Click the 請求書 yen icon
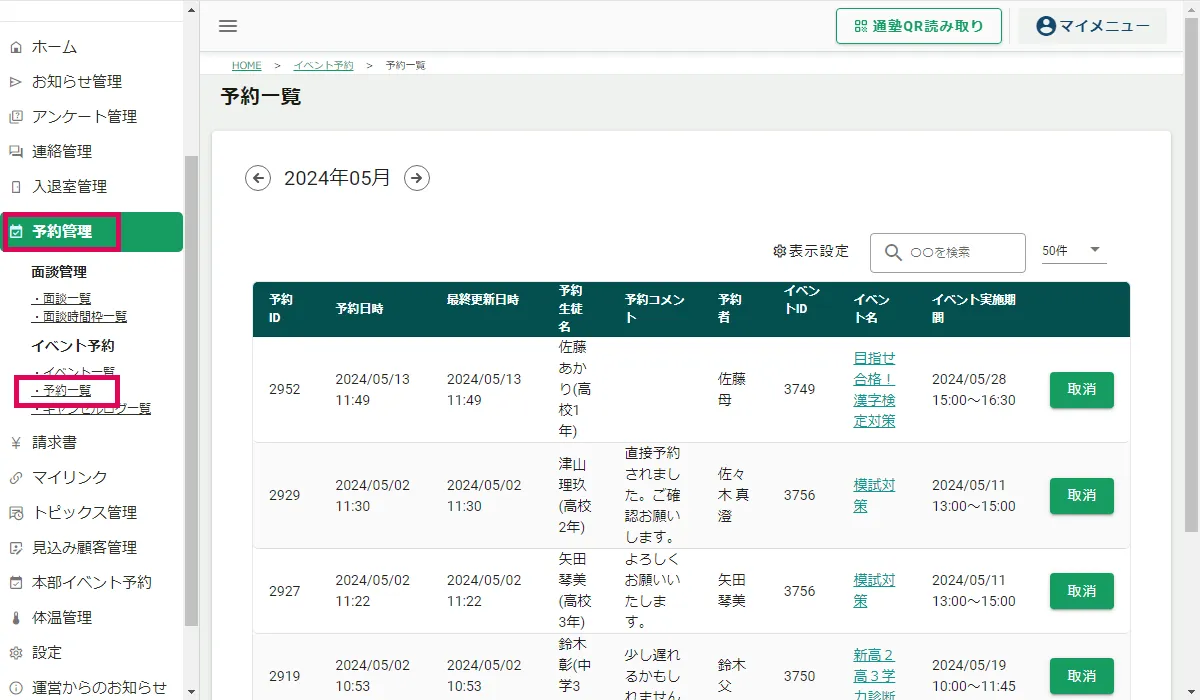The height and width of the screenshot is (700, 1200). [x=15, y=443]
